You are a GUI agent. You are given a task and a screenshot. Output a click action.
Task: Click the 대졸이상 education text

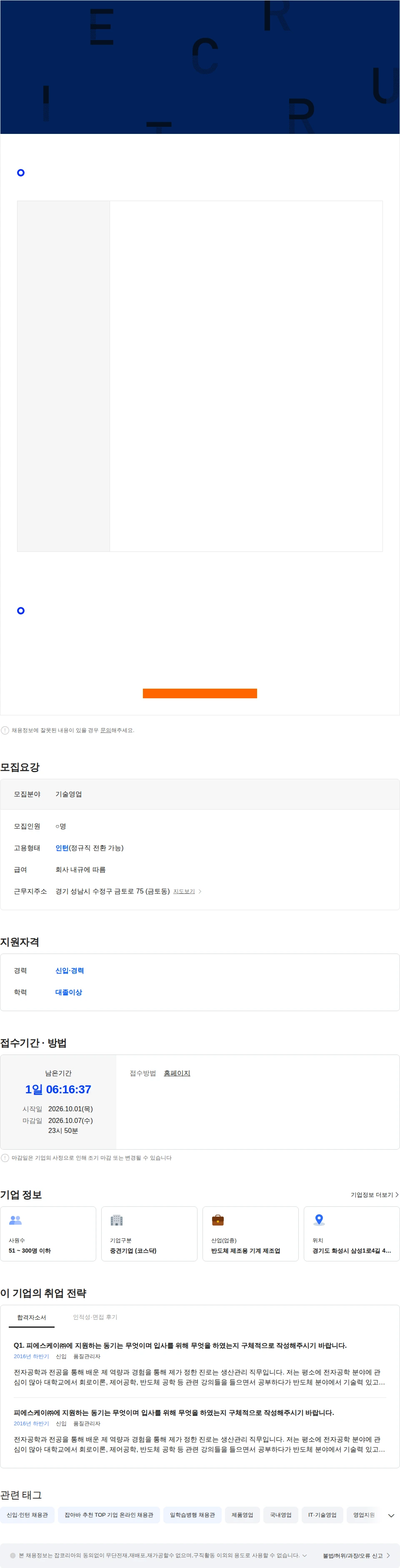pos(69,992)
